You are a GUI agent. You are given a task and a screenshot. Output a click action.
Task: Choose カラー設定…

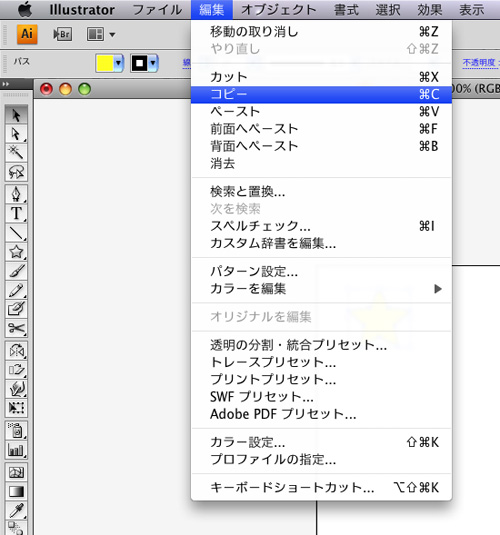pos(322,442)
